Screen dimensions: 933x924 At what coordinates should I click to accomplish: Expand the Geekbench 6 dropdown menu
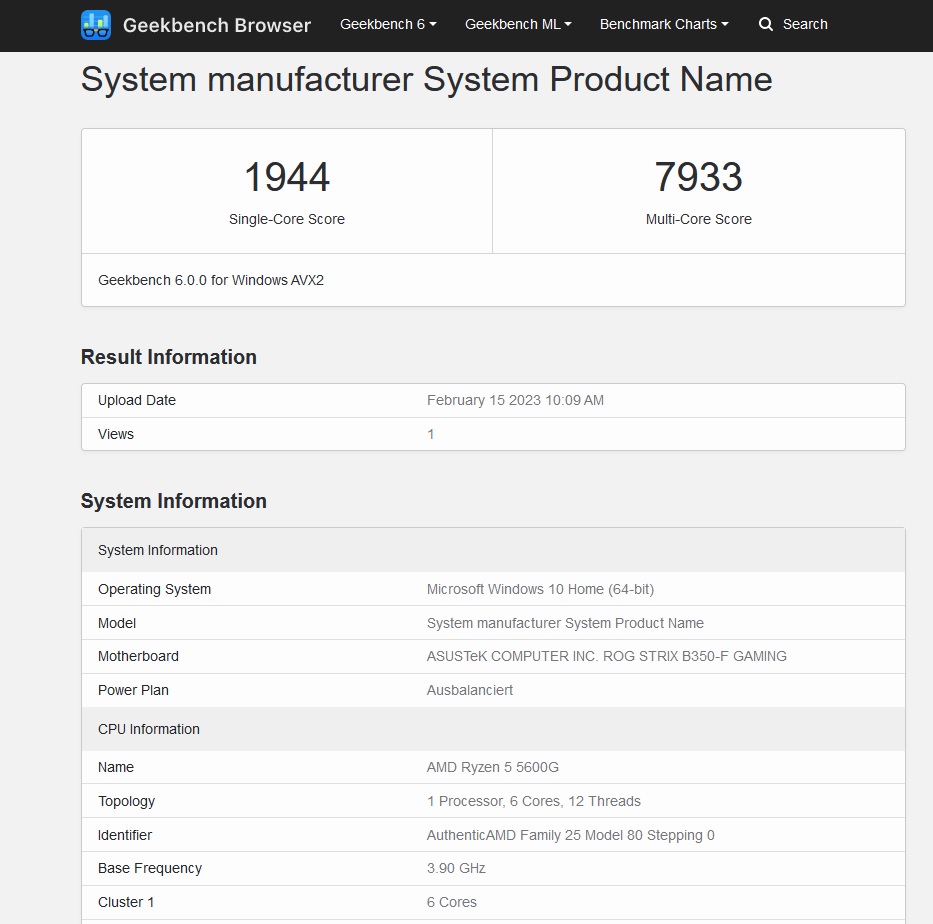tap(388, 24)
